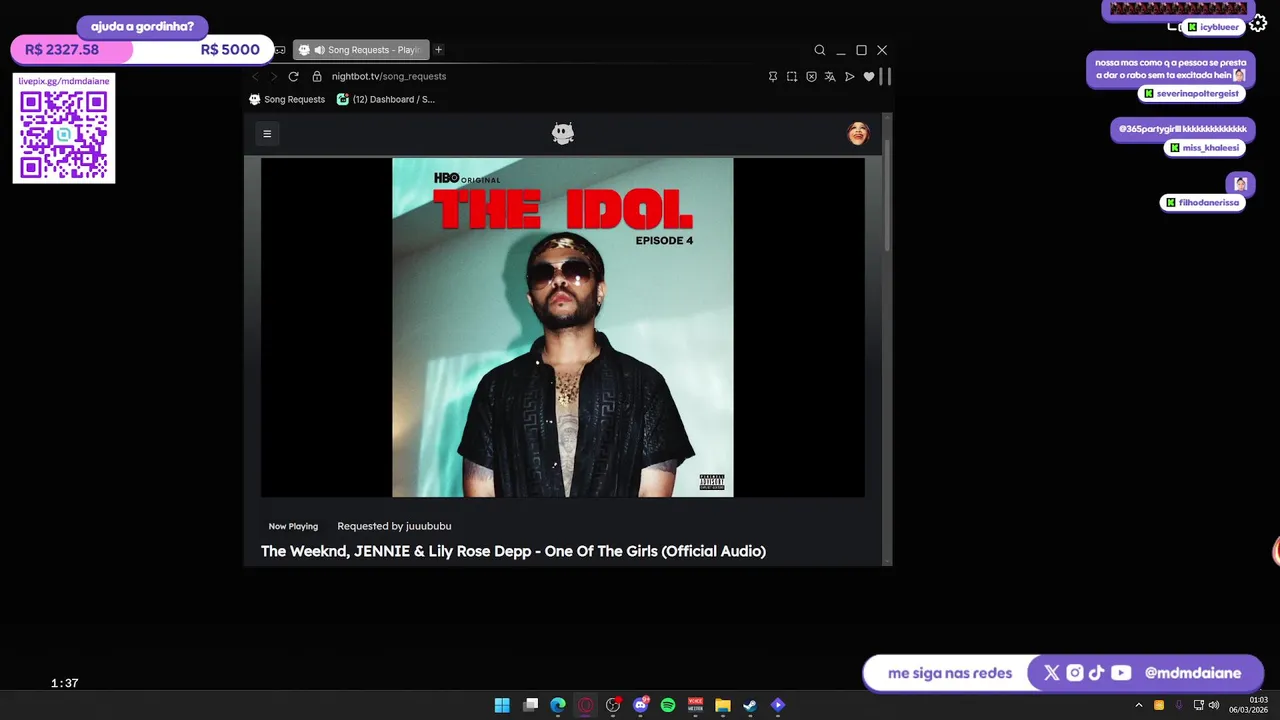This screenshot has height=720, width=1280.
Task: Click the livepix.gg/mdmdaiane link text
Action: click(x=64, y=81)
